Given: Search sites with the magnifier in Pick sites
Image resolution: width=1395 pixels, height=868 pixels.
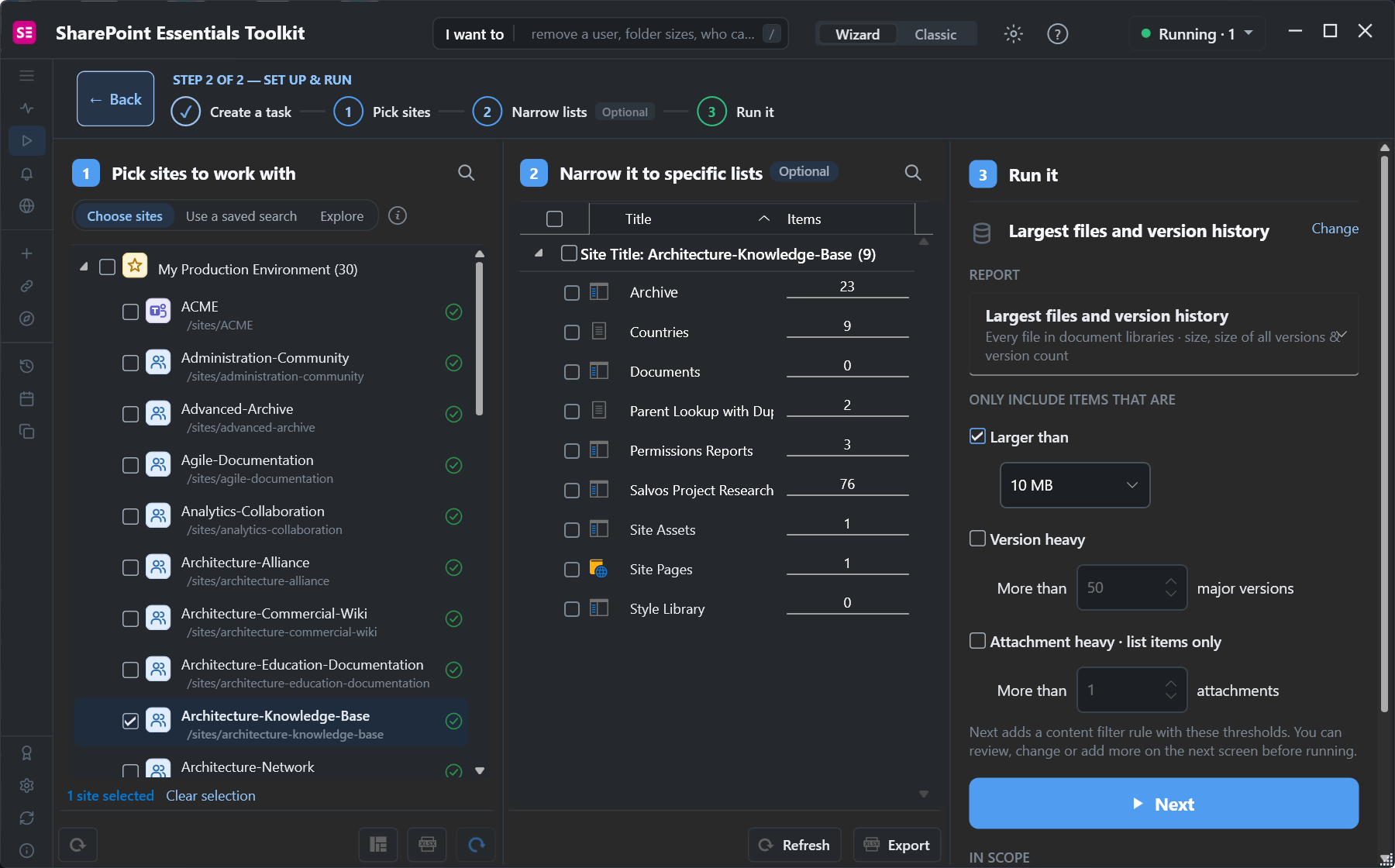Looking at the screenshot, I should (x=466, y=173).
